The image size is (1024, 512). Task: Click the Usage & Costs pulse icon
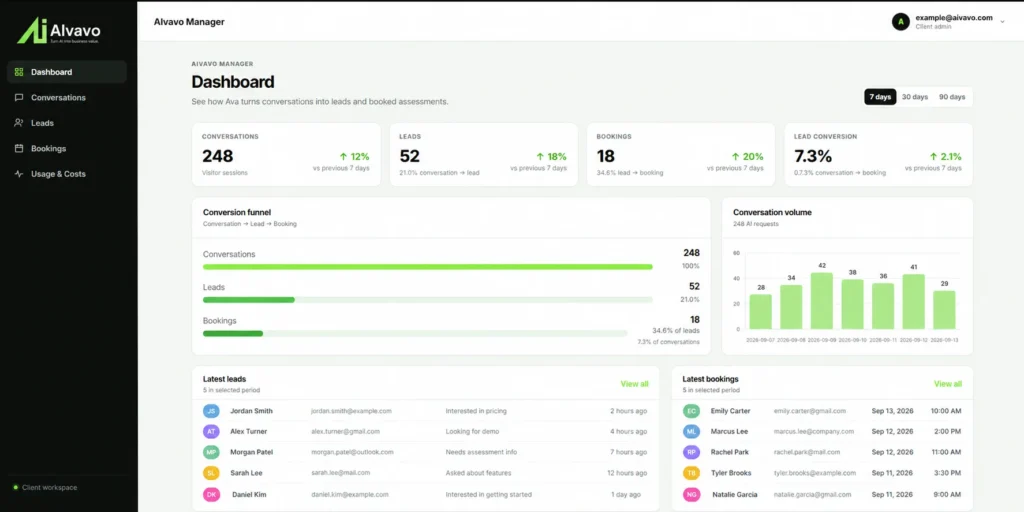(19, 174)
